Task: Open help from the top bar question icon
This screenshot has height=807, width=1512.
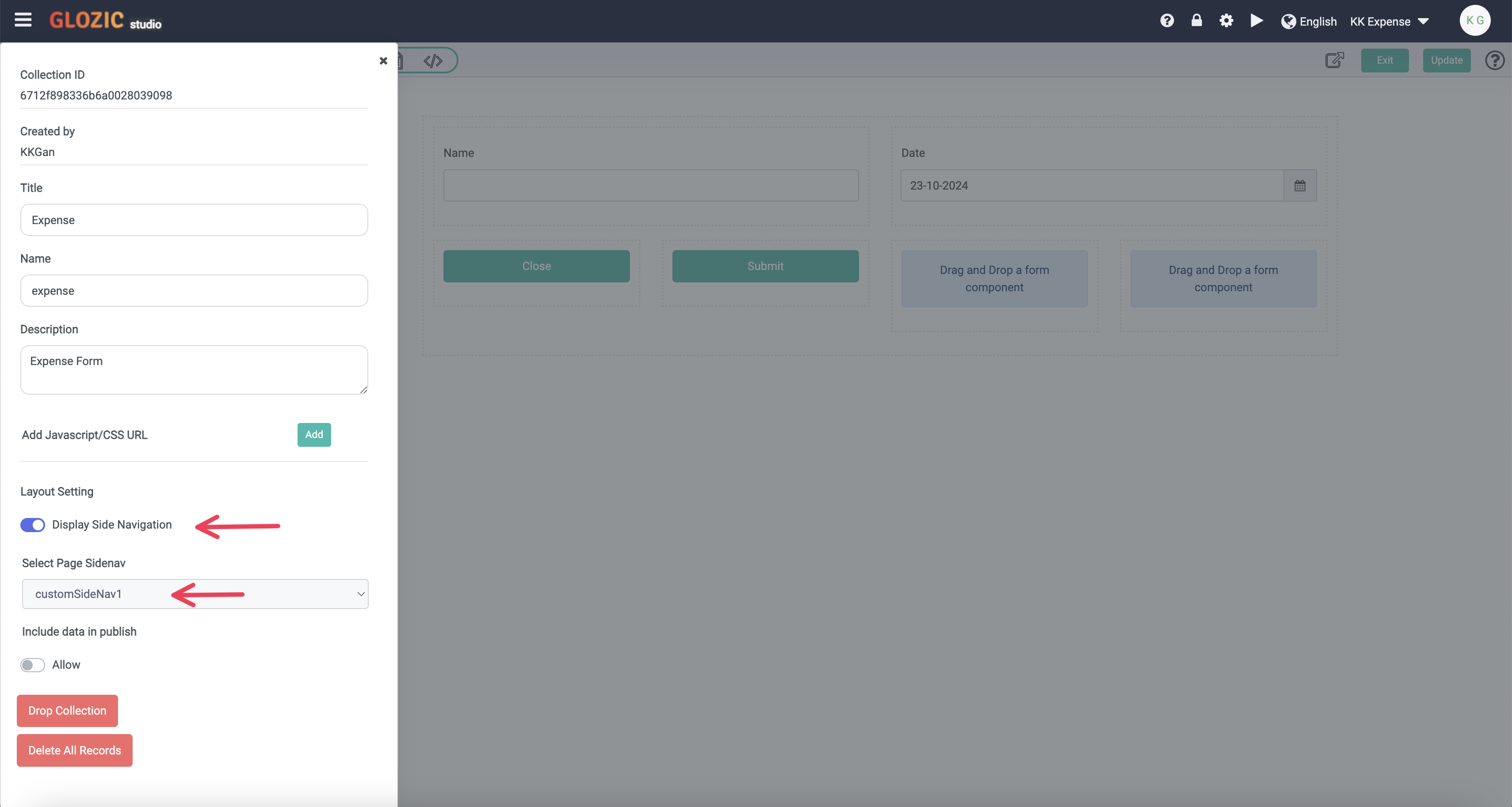Action: (x=1167, y=20)
